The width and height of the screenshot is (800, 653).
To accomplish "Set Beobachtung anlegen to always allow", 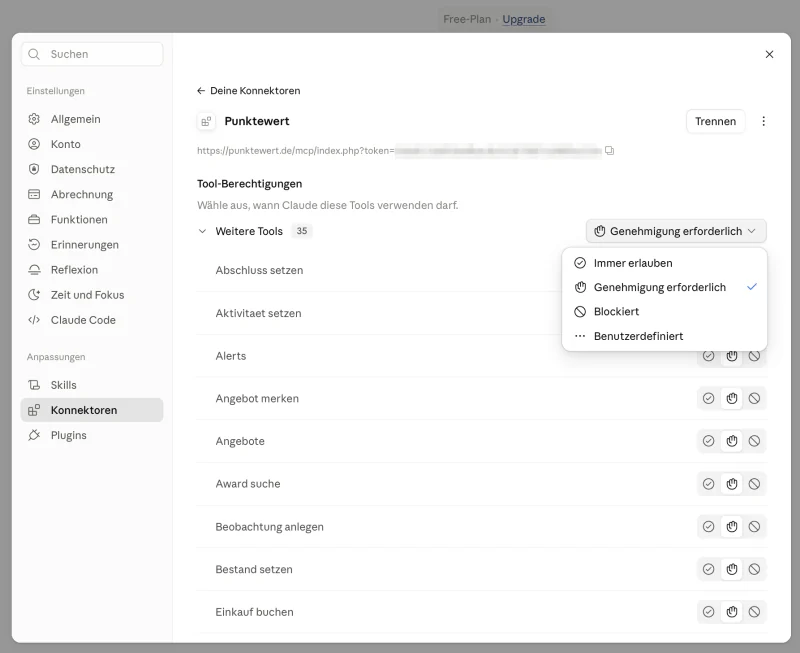I will point(708,526).
